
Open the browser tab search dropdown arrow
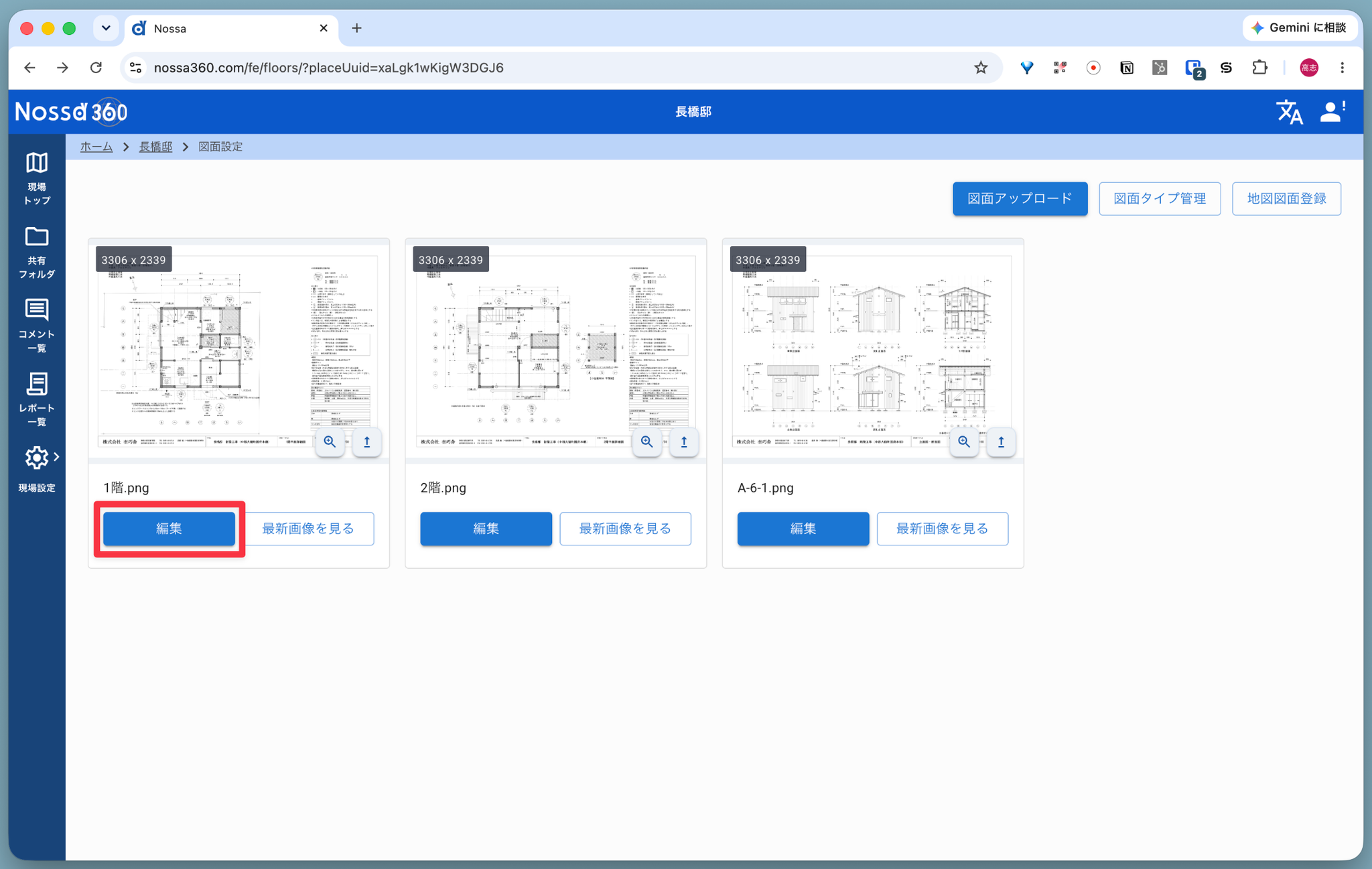coord(106,28)
